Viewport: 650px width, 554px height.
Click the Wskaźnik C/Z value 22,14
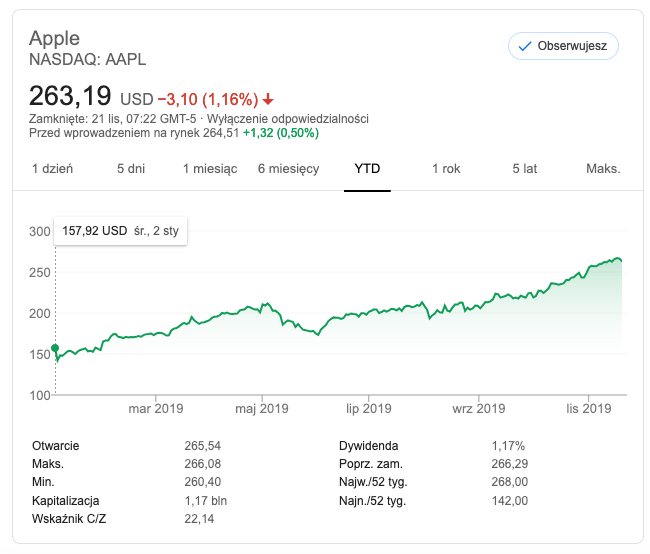click(x=199, y=519)
